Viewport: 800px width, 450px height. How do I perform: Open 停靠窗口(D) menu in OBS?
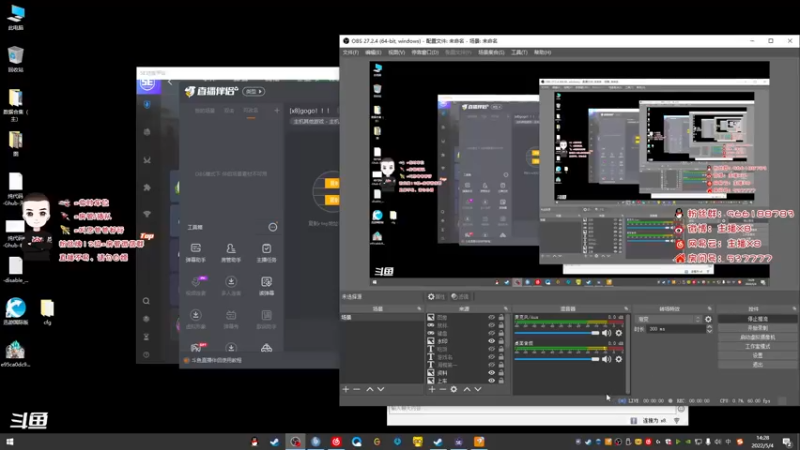(x=424, y=52)
